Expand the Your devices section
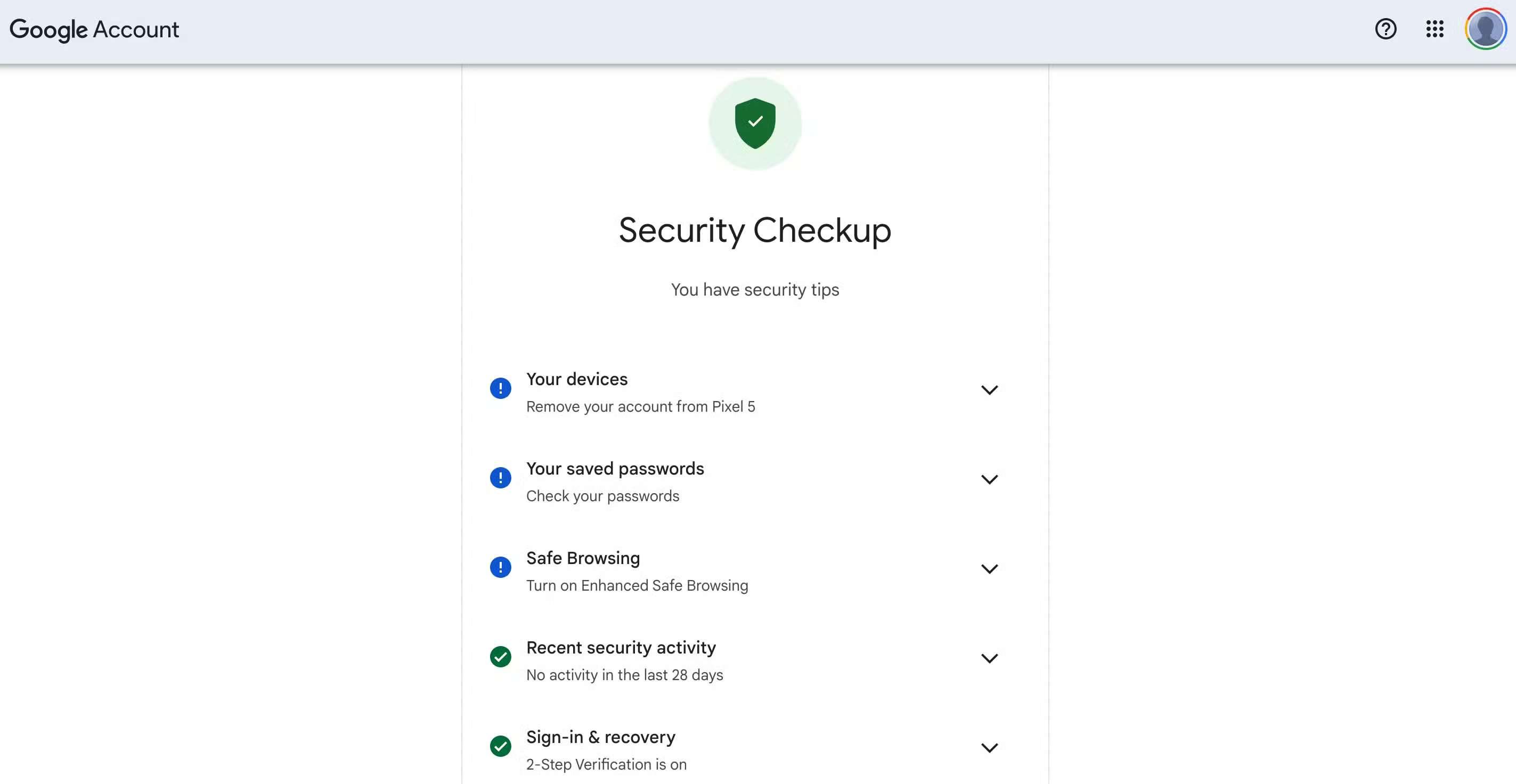This screenshot has width=1516, height=784. pos(989,390)
